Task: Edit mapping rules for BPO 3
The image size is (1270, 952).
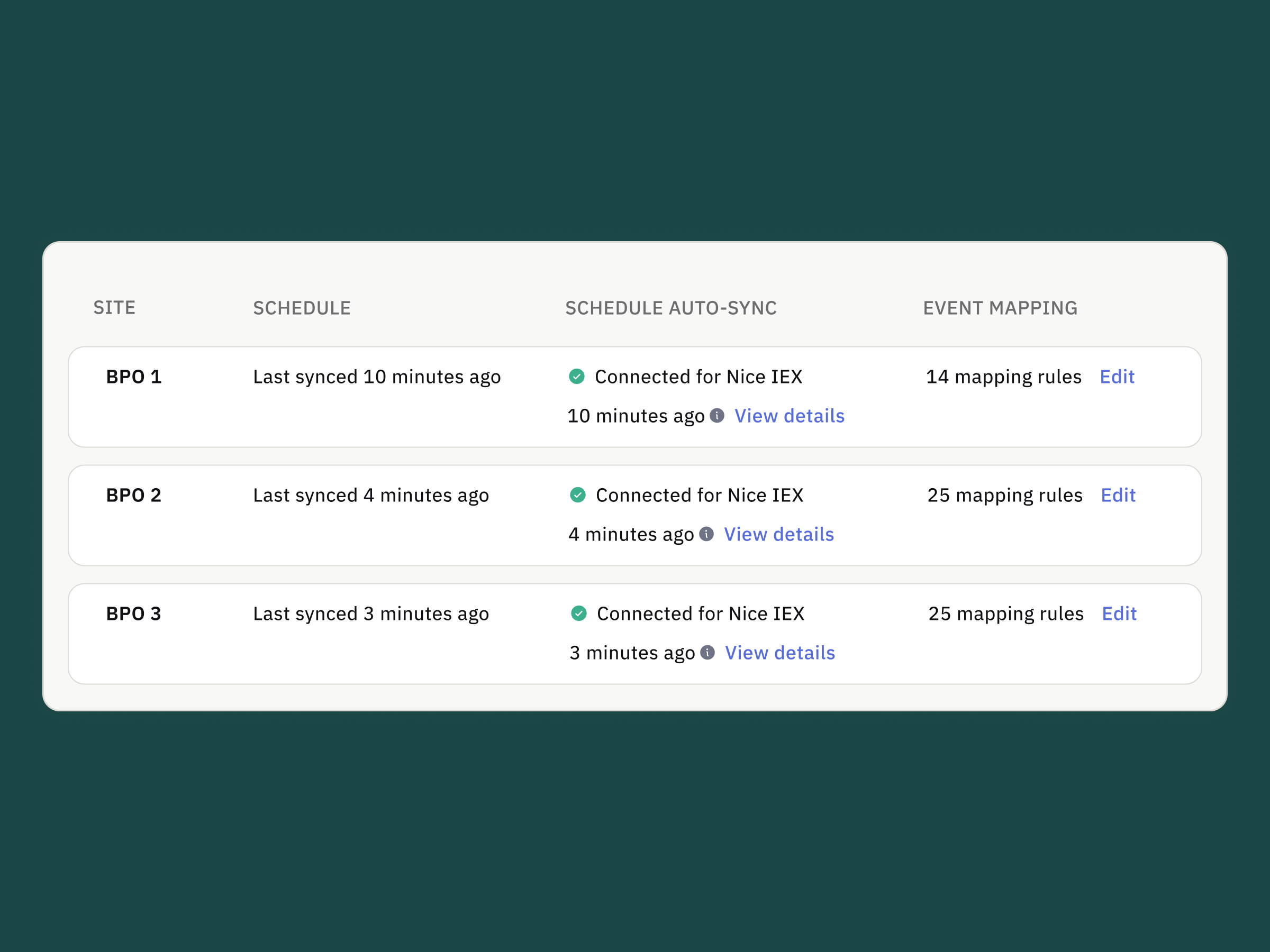Action: pyautogui.click(x=1119, y=614)
